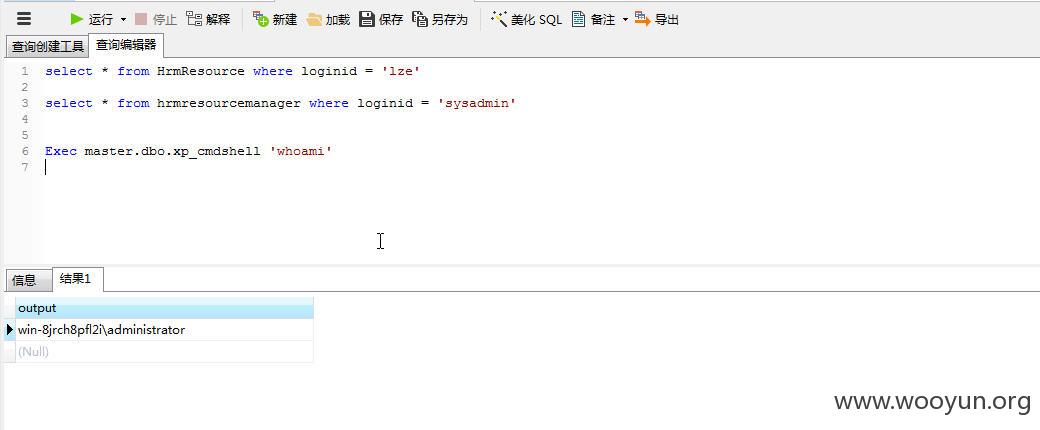
Task: Click the Notes (备注) button
Action: coord(594,19)
